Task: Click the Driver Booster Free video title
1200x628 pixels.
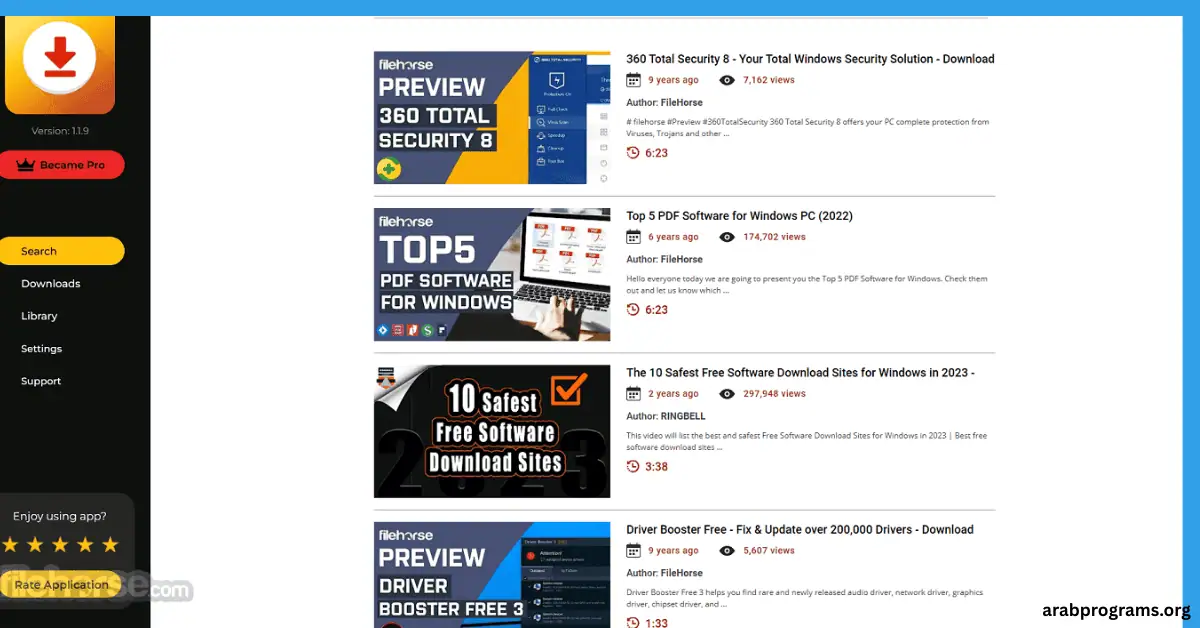Action: [800, 529]
